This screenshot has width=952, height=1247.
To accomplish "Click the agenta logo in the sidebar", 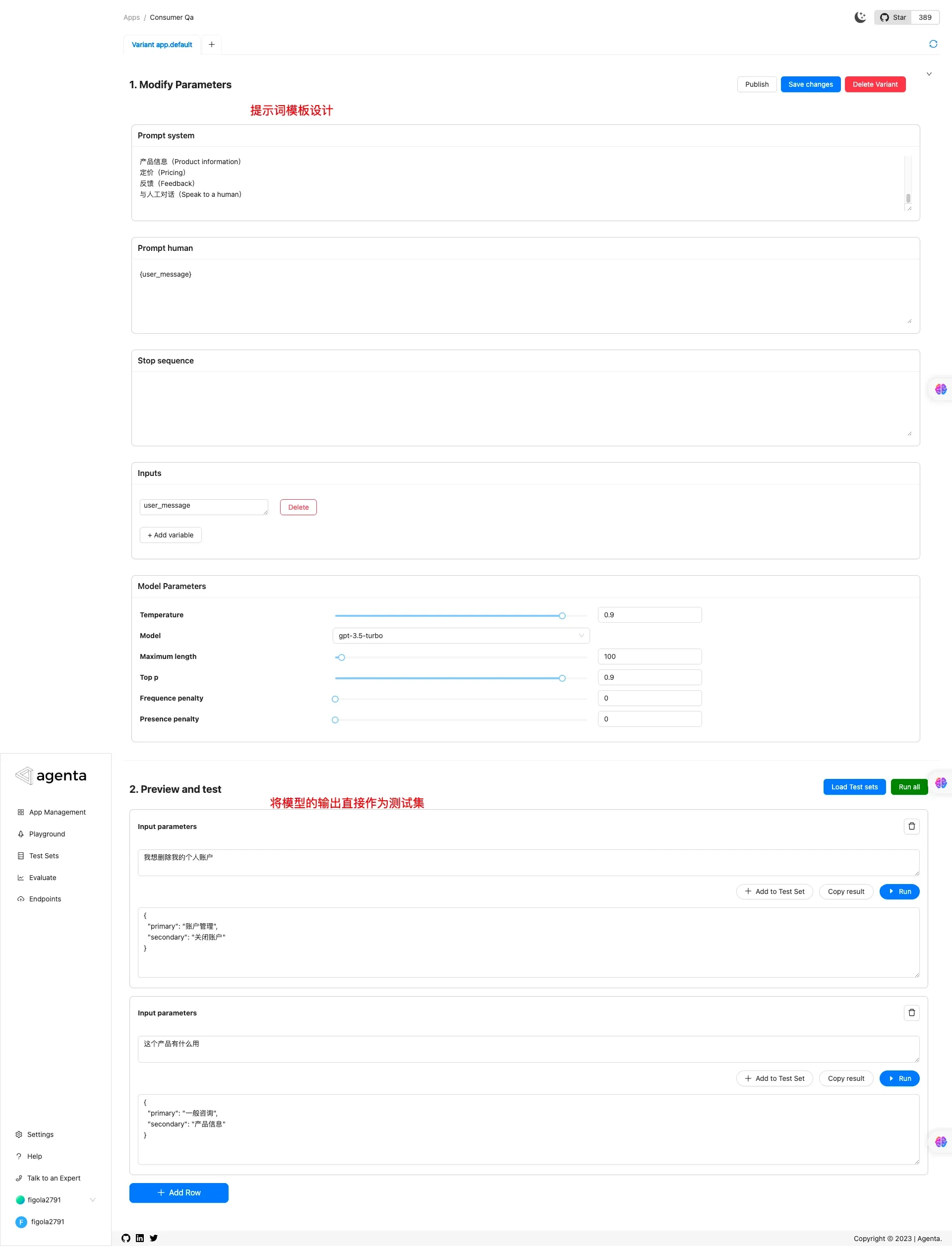I will 51,775.
